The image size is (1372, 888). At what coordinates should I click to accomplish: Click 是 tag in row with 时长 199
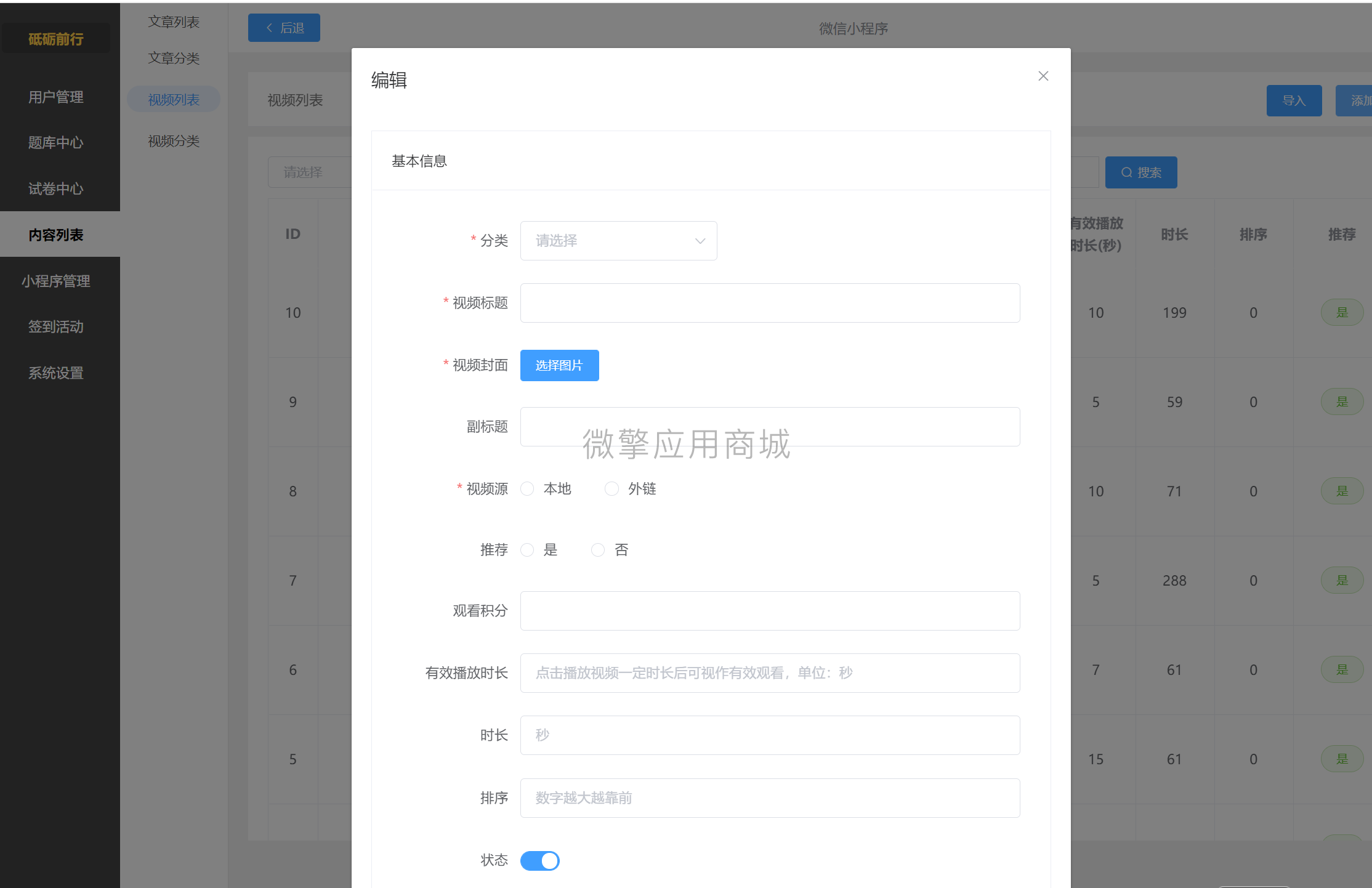pos(1342,313)
